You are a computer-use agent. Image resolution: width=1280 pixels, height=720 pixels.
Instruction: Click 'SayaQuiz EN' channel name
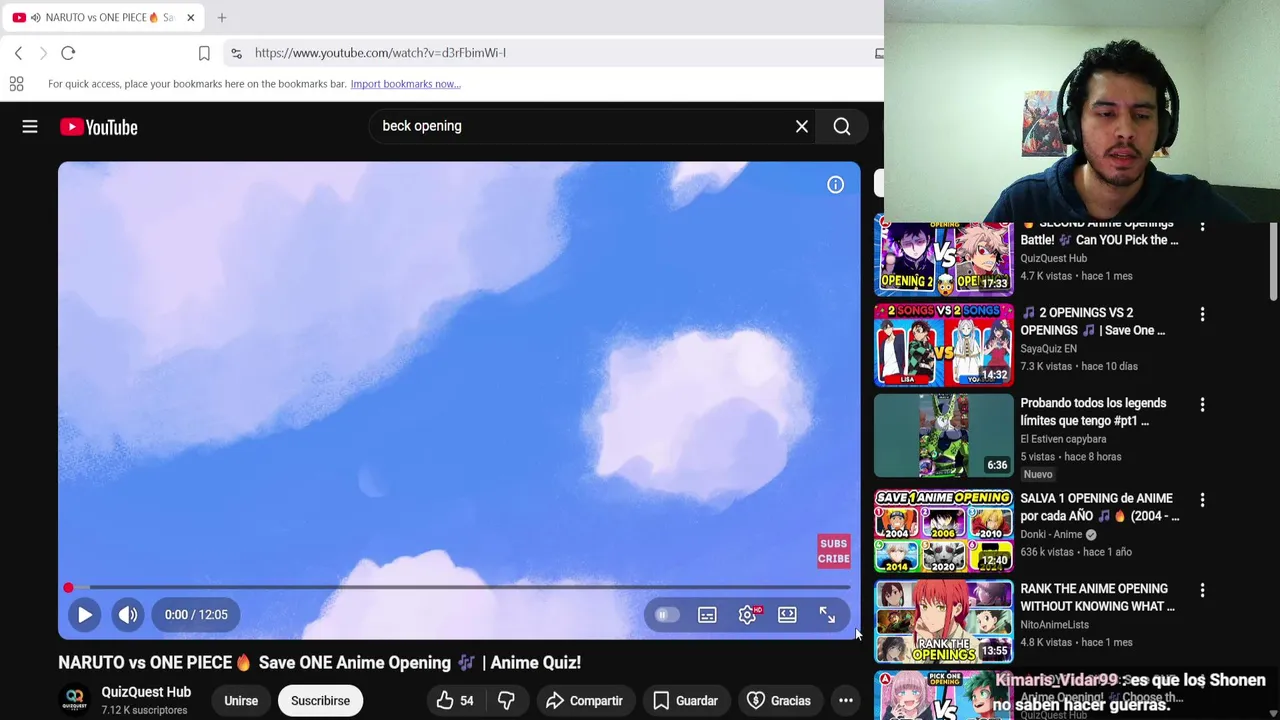tap(1048, 349)
